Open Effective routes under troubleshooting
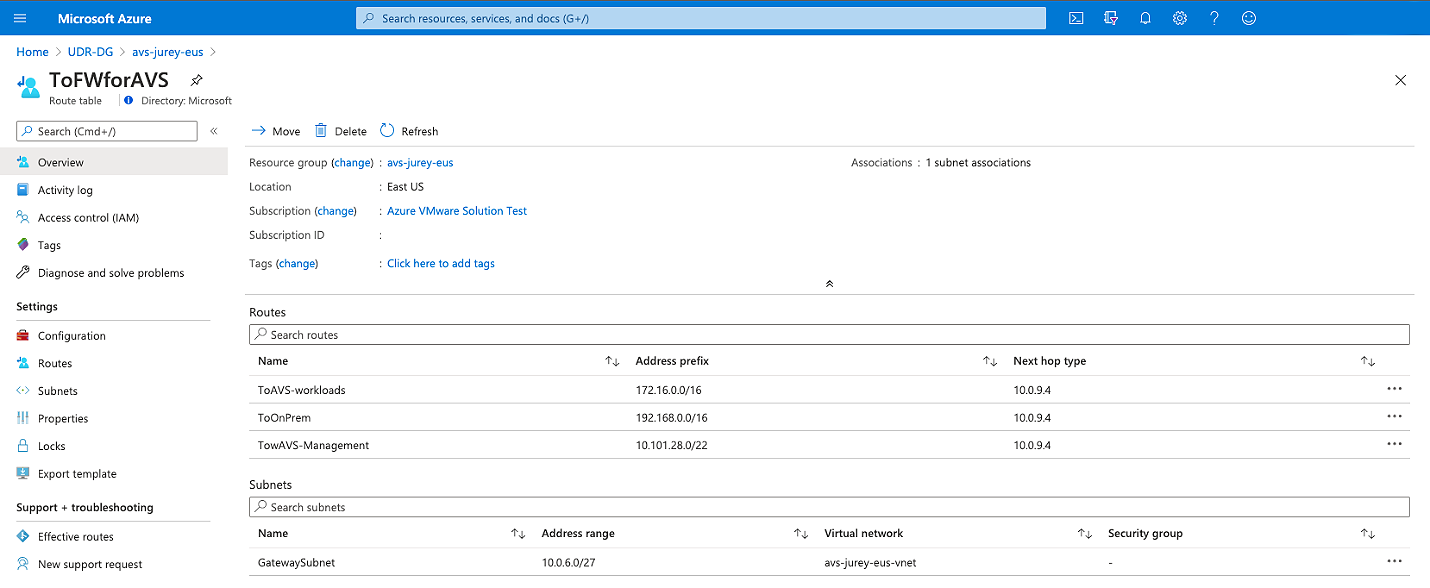 pos(75,537)
